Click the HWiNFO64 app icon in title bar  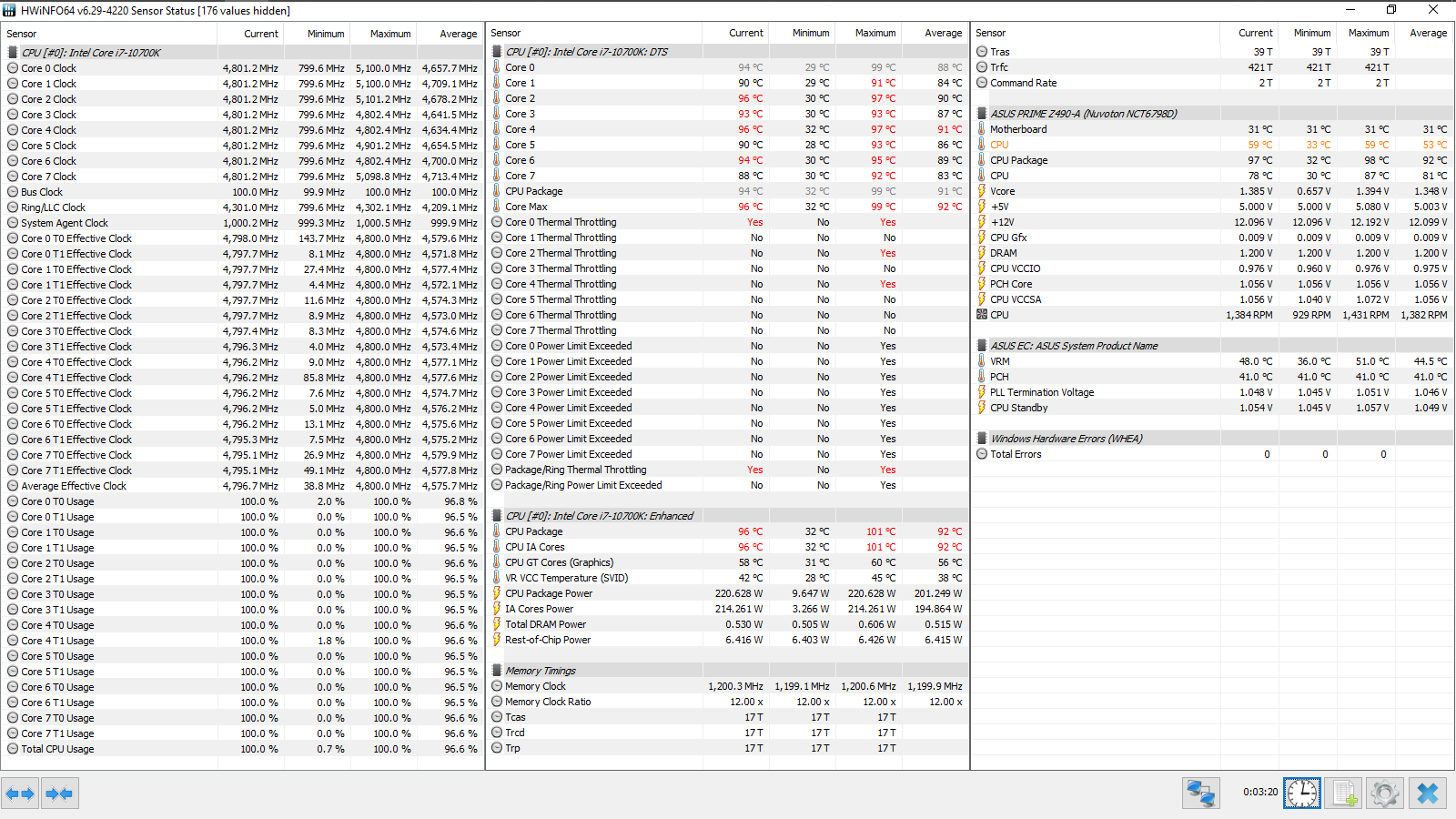[x=9, y=10]
